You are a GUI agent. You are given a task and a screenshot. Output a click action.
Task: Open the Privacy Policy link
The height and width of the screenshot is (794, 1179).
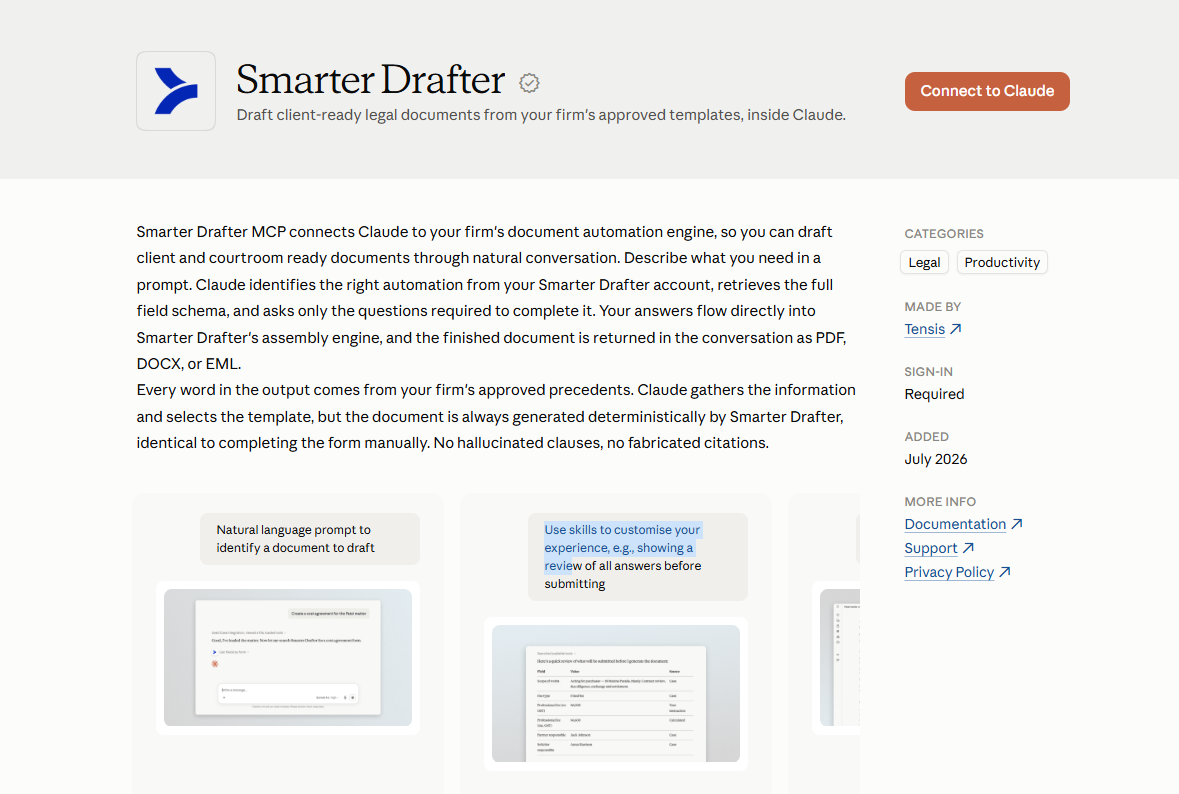(949, 572)
